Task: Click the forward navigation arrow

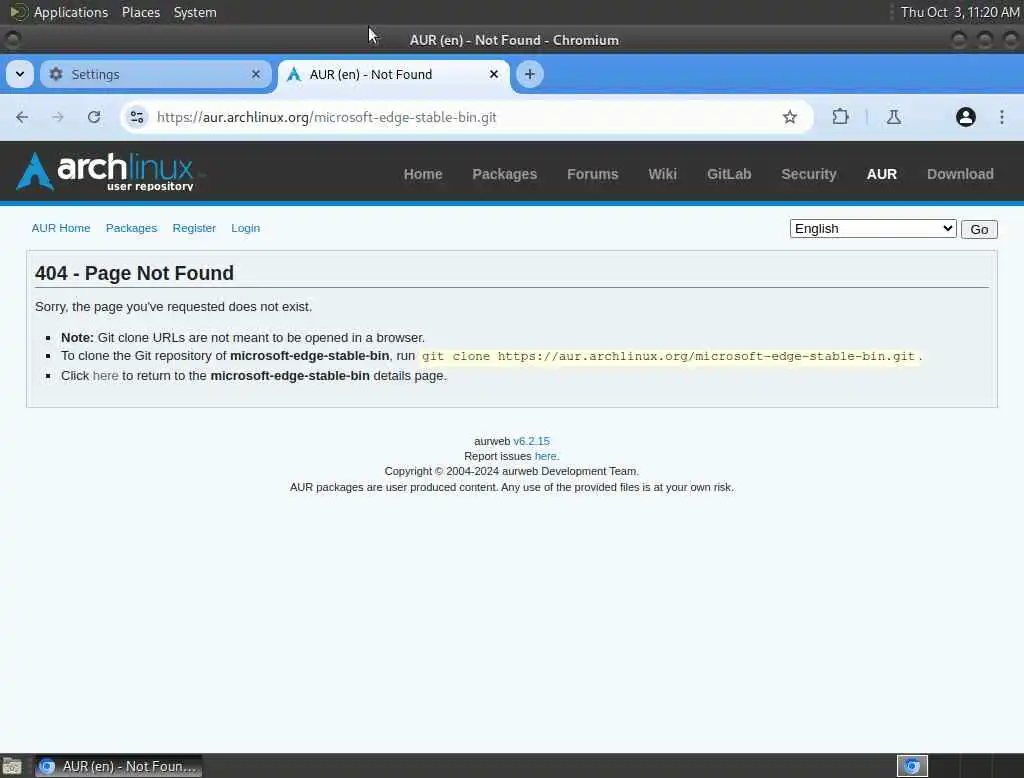Action: click(57, 117)
